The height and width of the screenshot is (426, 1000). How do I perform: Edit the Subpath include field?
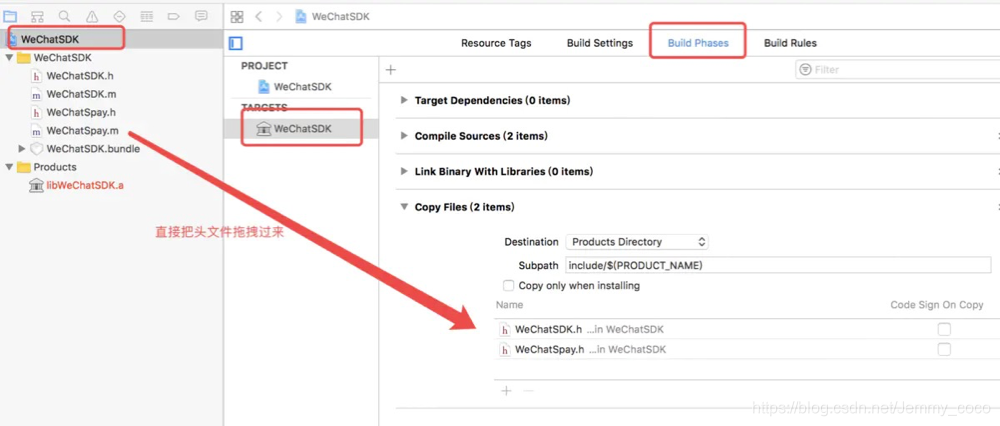tap(778, 265)
